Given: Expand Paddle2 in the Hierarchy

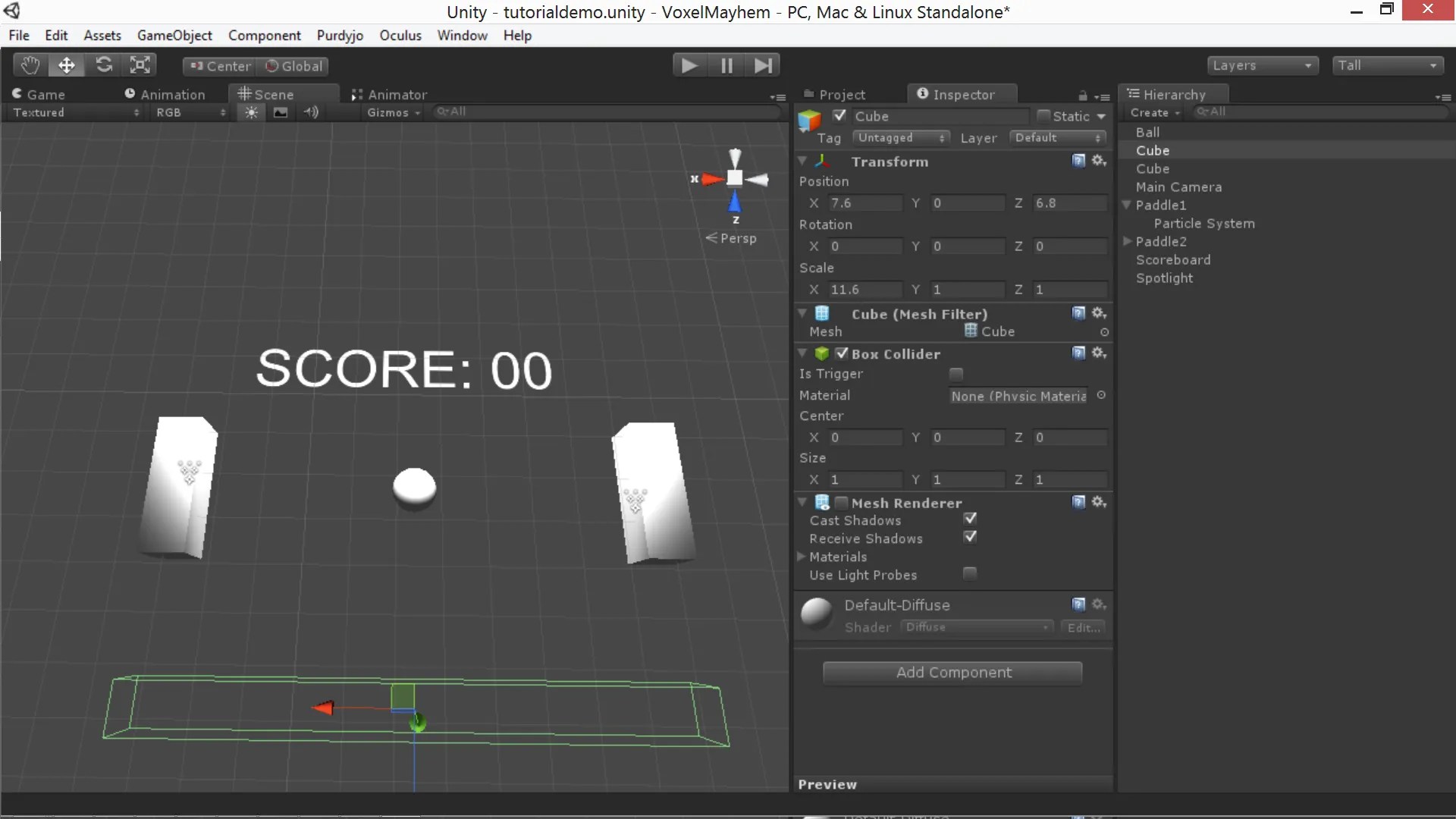Looking at the screenshot, I should 1127,241.
